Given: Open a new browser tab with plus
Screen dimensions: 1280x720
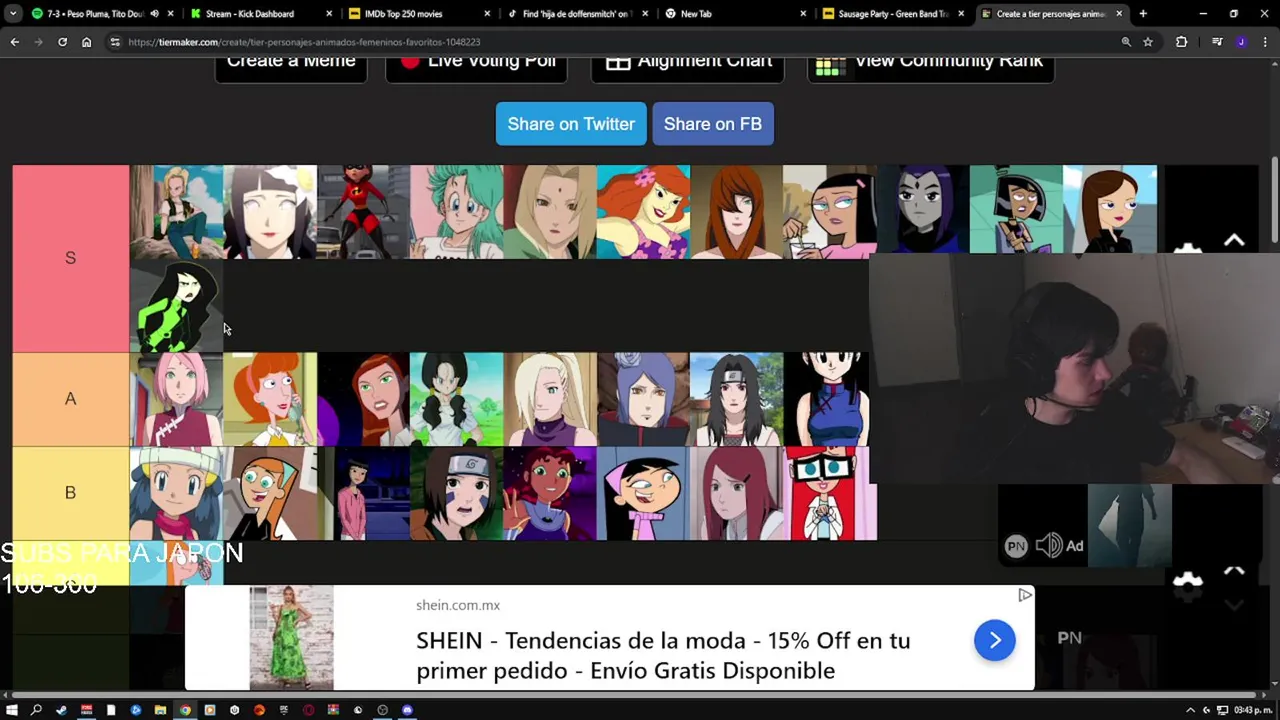Looking at the screenshot, I should coord(1143,14).
